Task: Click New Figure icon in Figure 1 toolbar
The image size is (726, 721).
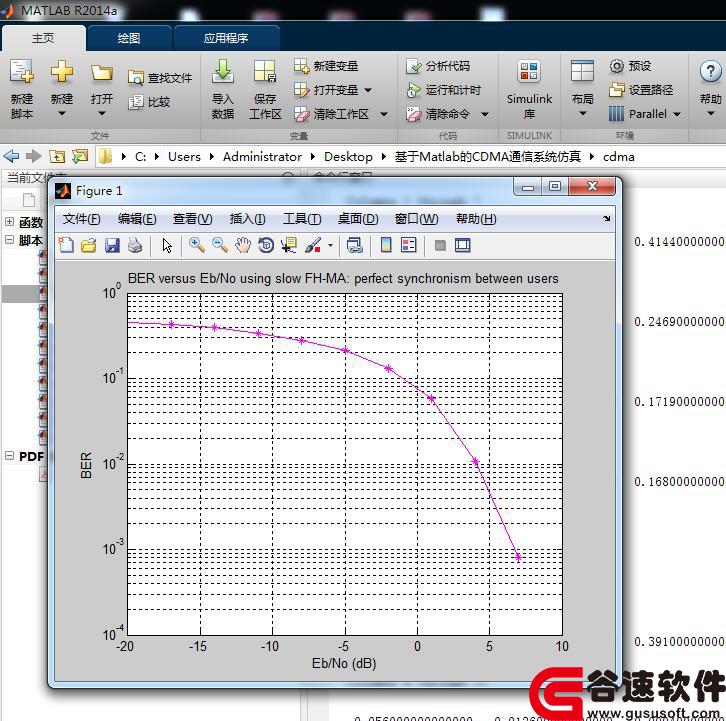Action: coord(66,245)
